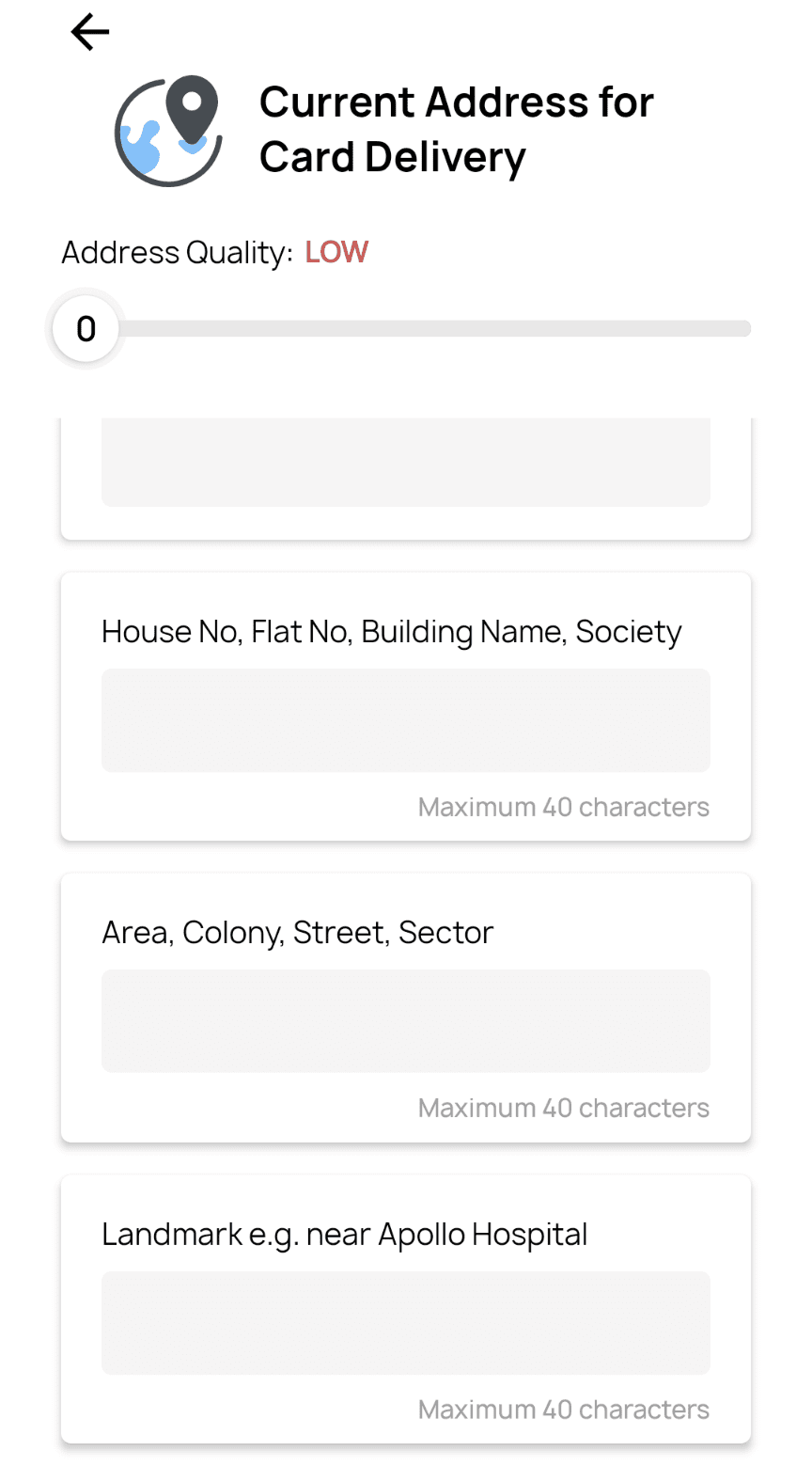Click the slider thumb showing 0
This screenshot has height=1466, width=812.
click(86, 329)
